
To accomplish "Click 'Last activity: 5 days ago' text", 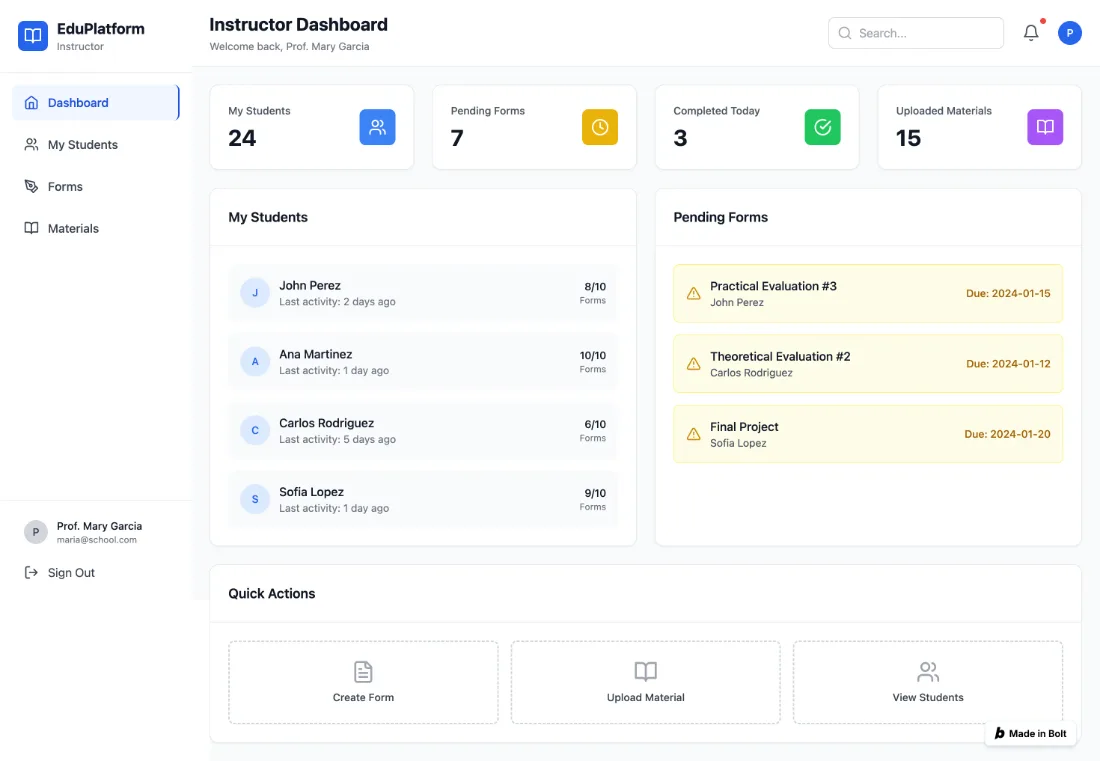I will click(337, 439).
